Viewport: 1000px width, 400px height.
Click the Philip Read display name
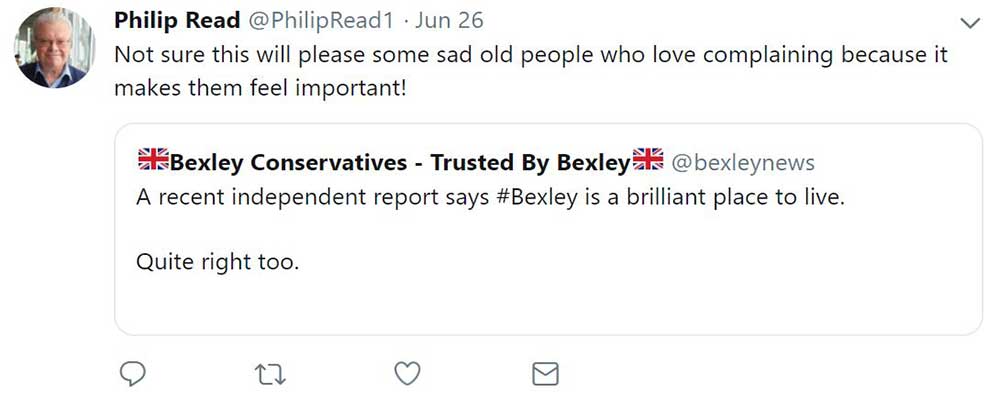point(177,21)
